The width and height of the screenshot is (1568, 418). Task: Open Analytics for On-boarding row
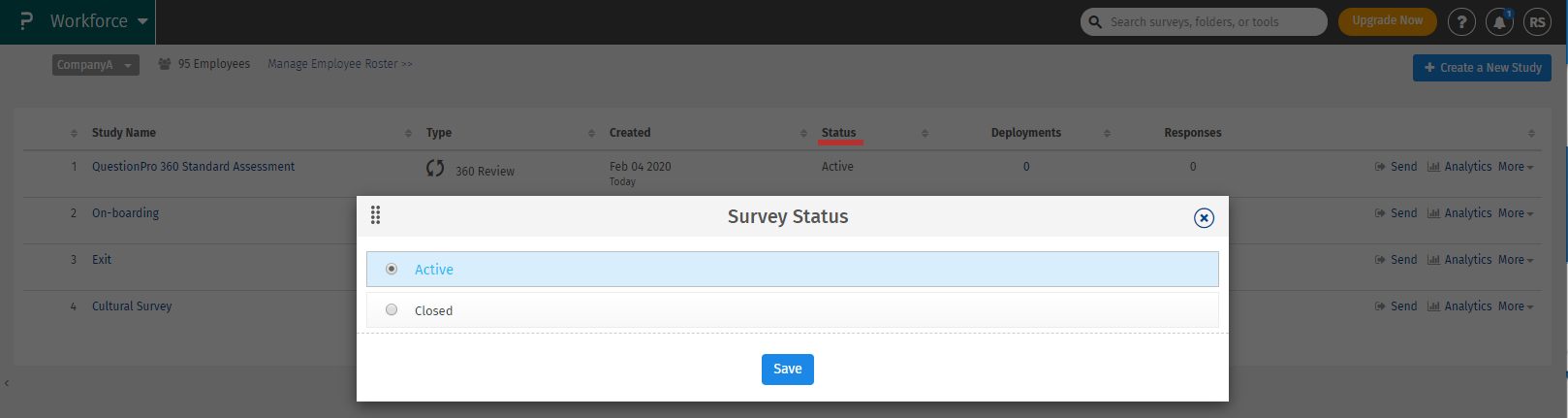[1459, 213]
